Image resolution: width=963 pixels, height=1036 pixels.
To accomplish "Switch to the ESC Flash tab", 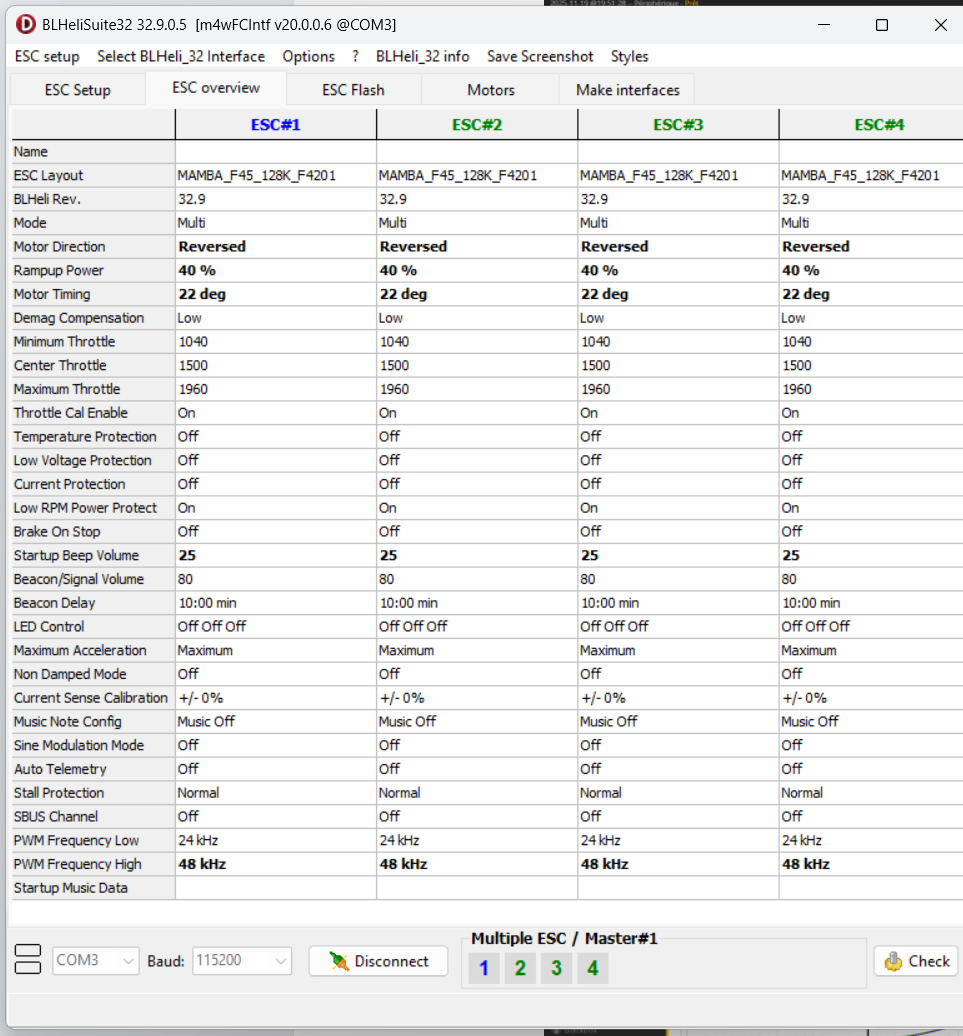I will pos(353,90).
